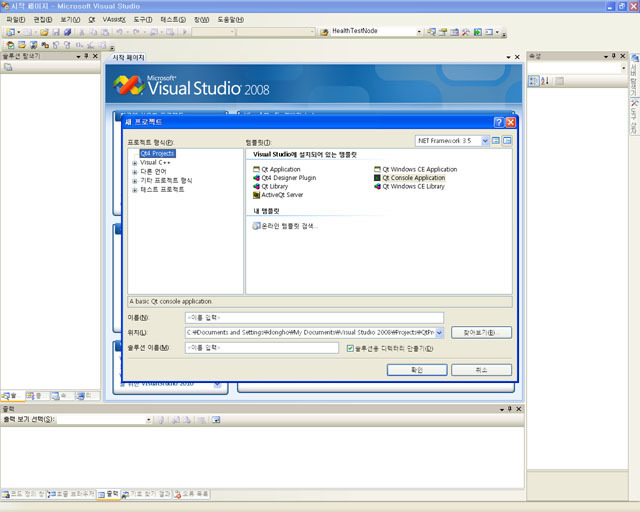640x512 pixels.
Task: Open the File (파일) menu
Action: [16, 20]
